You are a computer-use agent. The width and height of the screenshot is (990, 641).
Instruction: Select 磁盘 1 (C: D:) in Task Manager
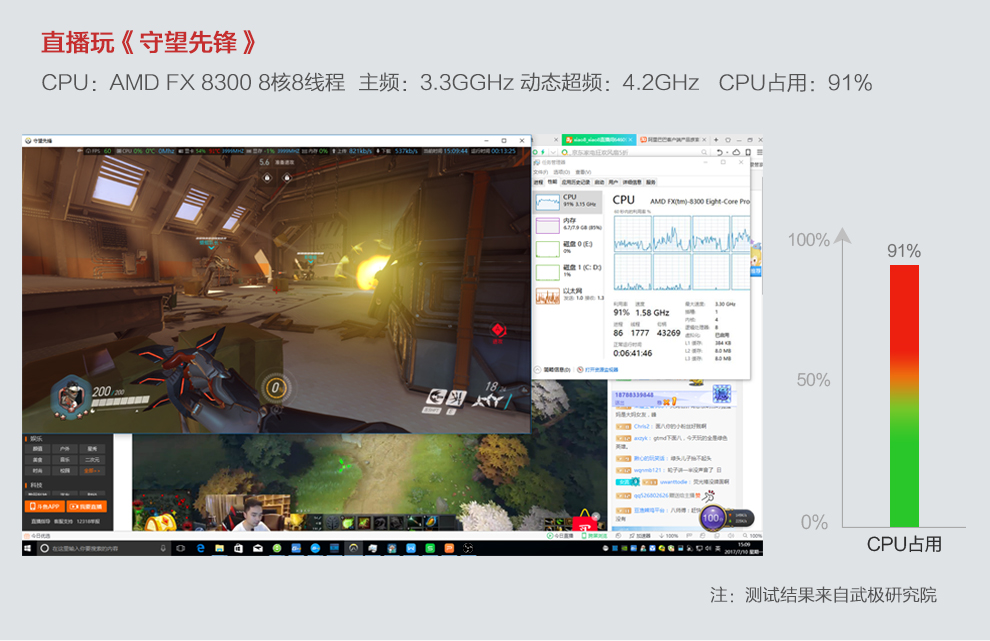coord(567,272)
